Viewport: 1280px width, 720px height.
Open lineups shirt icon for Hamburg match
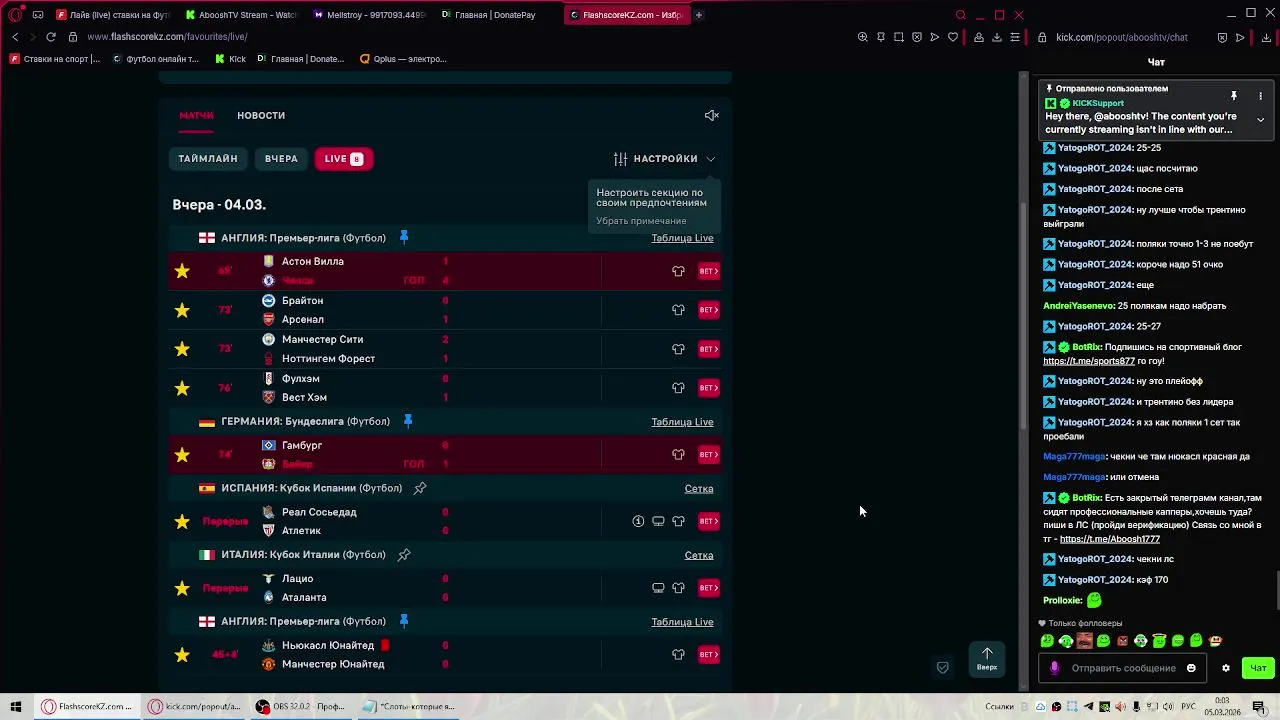pos(678,455)
